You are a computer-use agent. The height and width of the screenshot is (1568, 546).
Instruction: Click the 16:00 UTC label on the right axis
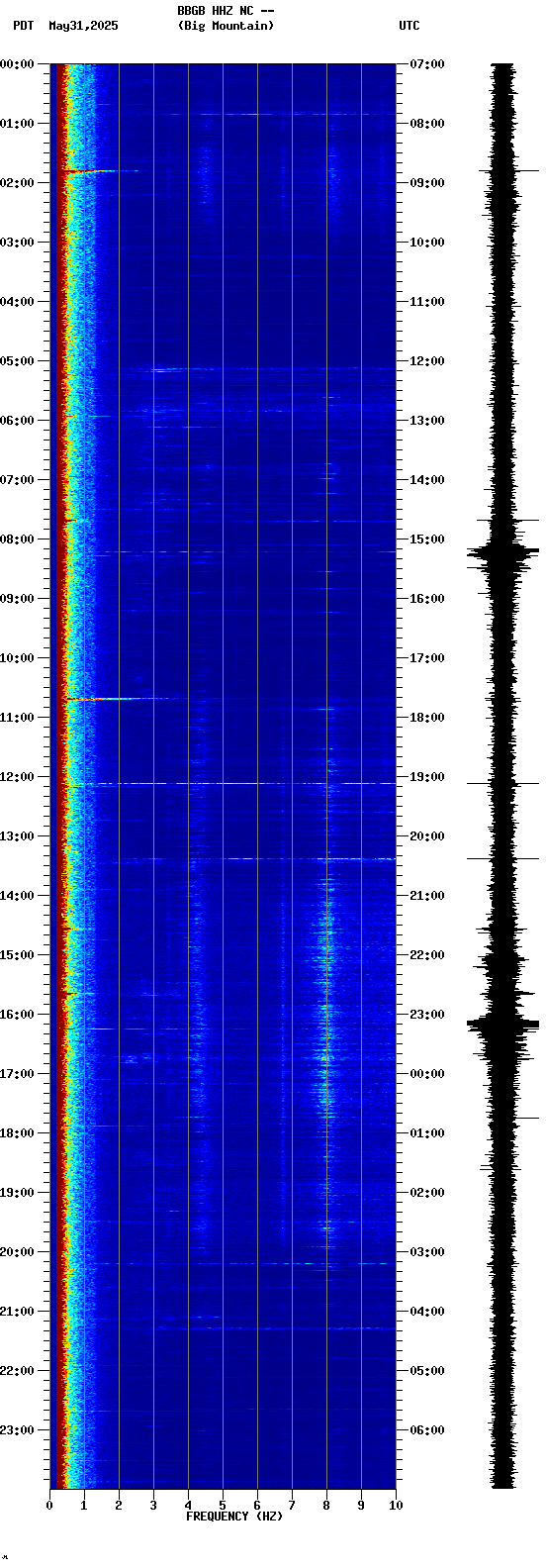[427, 599]
